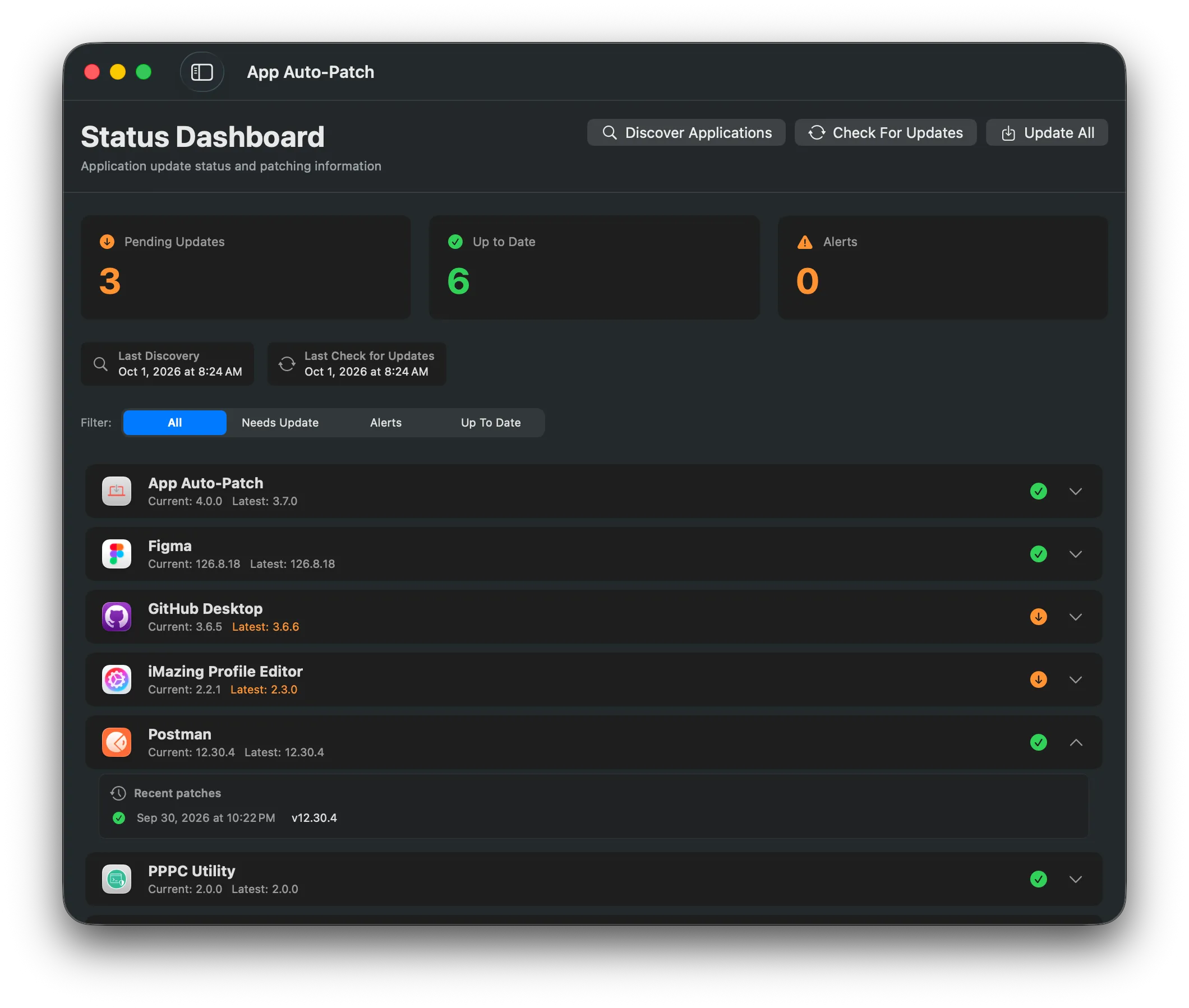Expand iMazing Profile Editor row chevron

click(x=1076, y=680)
